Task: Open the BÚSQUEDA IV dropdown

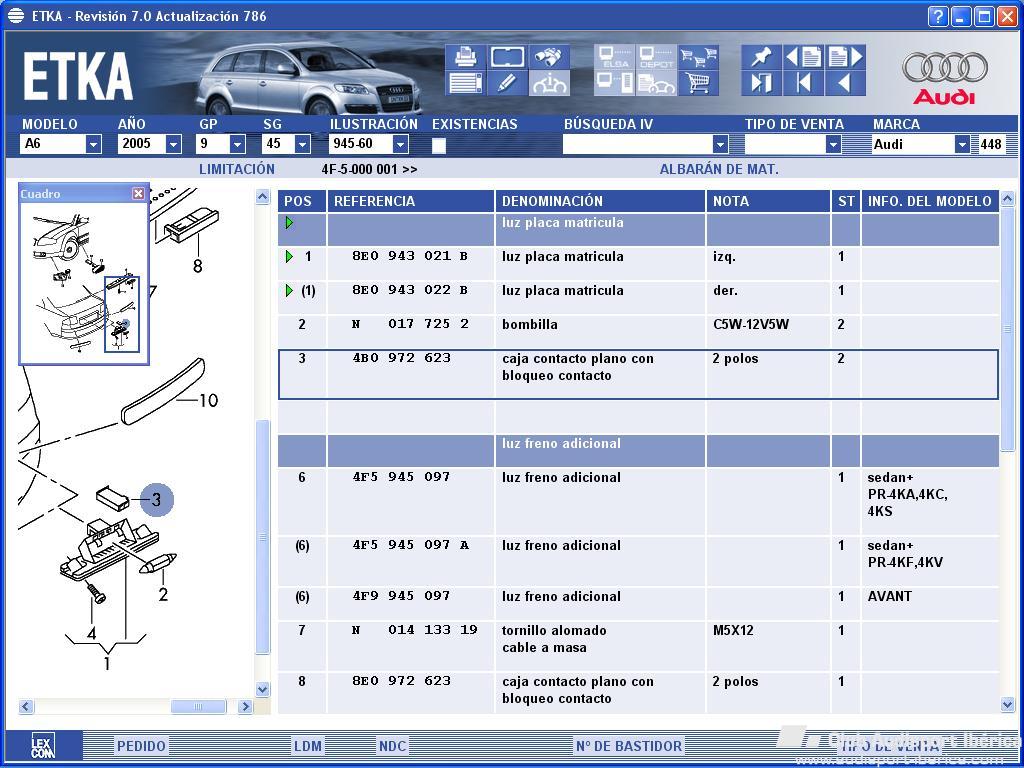Action: [720, 144]
